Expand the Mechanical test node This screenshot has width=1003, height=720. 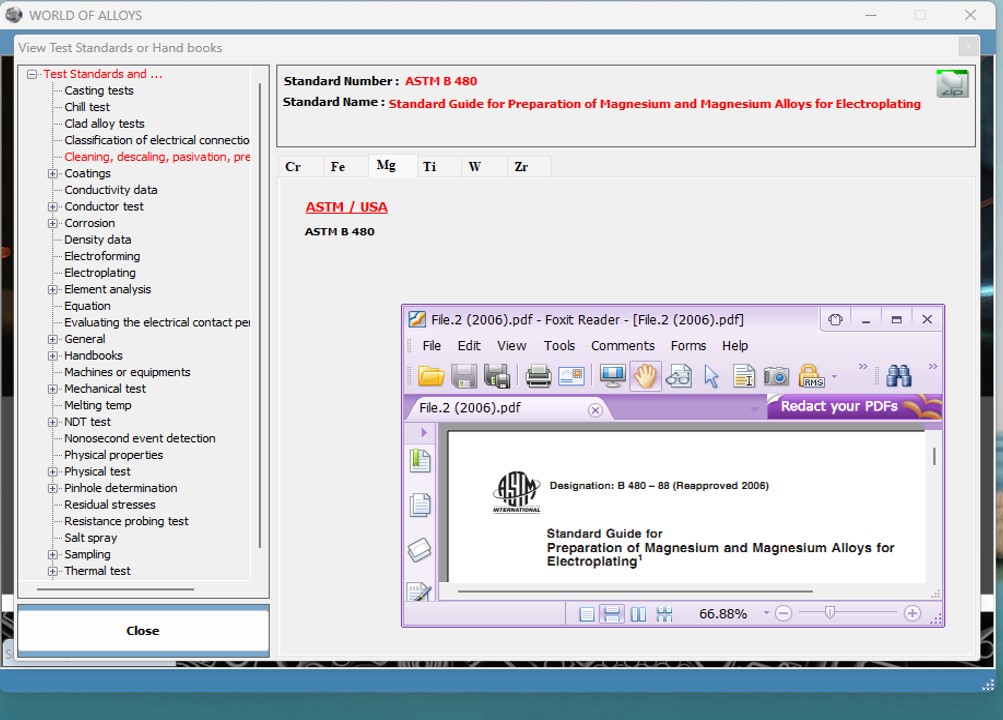pos(52,389)
